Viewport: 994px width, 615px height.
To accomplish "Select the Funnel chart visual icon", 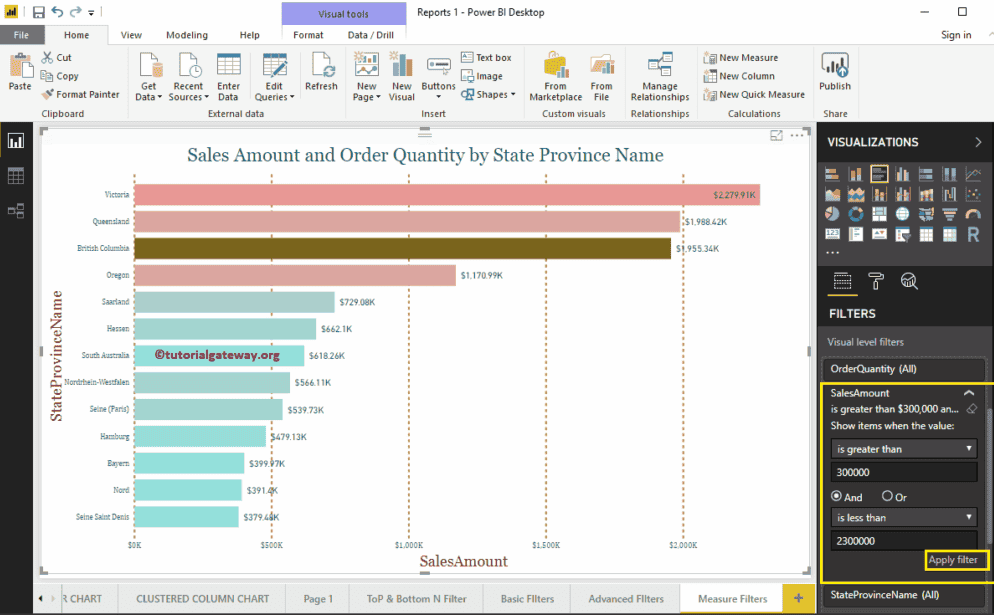I will coord(949,213).
